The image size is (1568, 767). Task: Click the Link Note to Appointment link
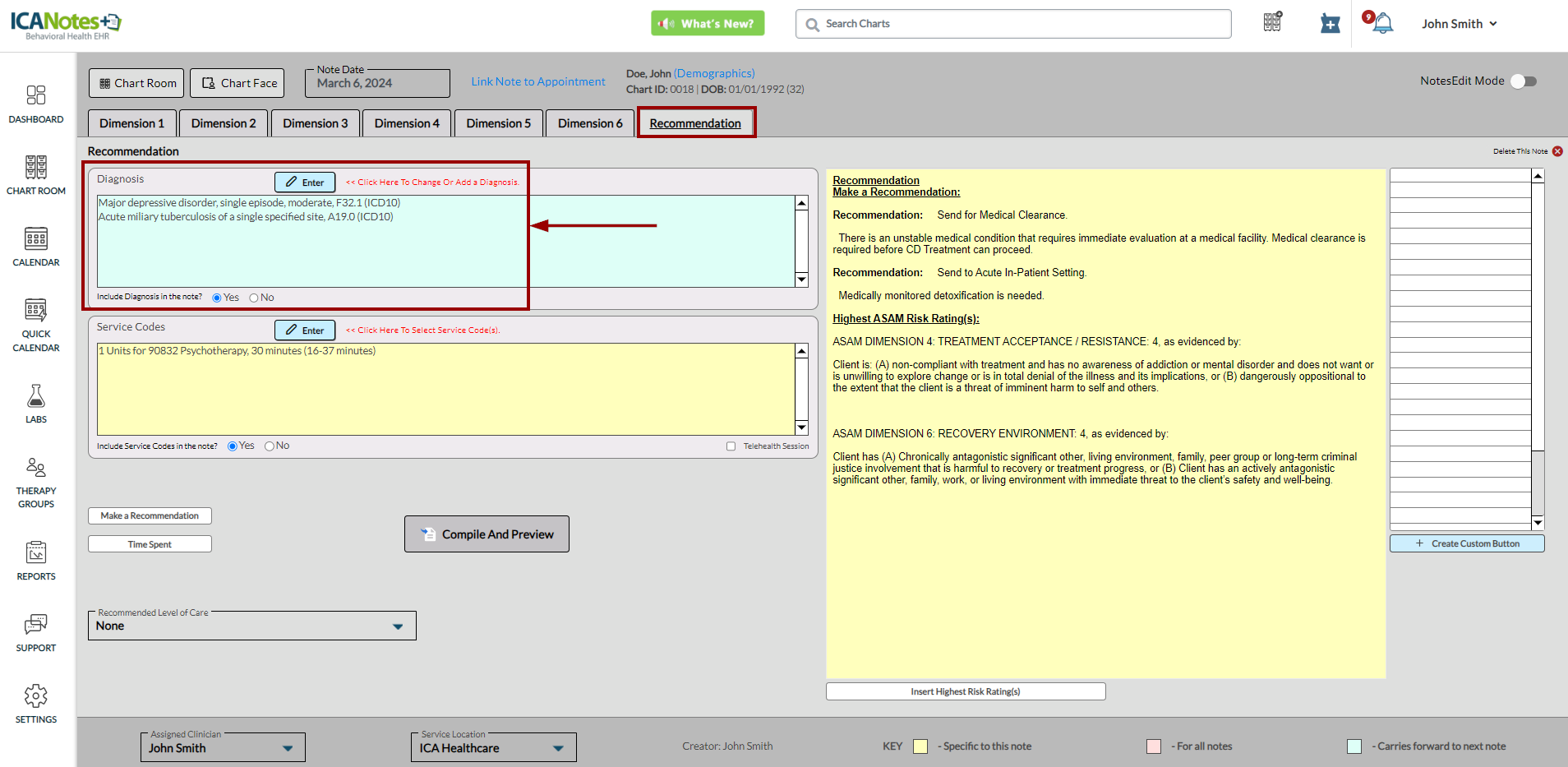pyautogui.click(x=537, y=81)
